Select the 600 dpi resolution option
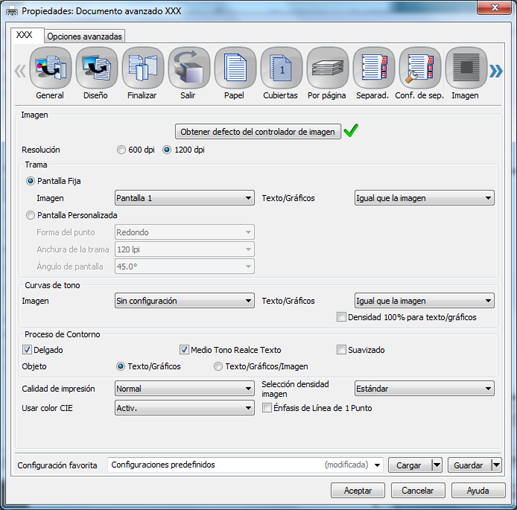 pos(121,150)
